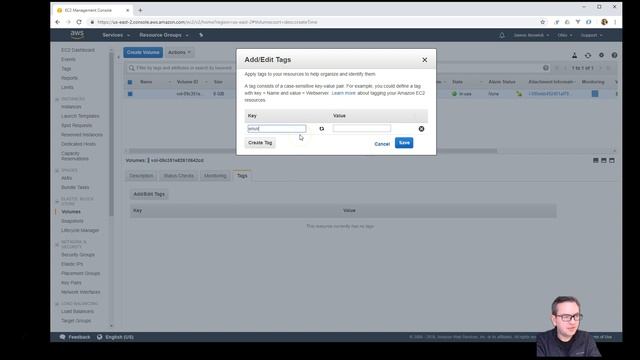Click the AWS logo in the header

(77, 35)
